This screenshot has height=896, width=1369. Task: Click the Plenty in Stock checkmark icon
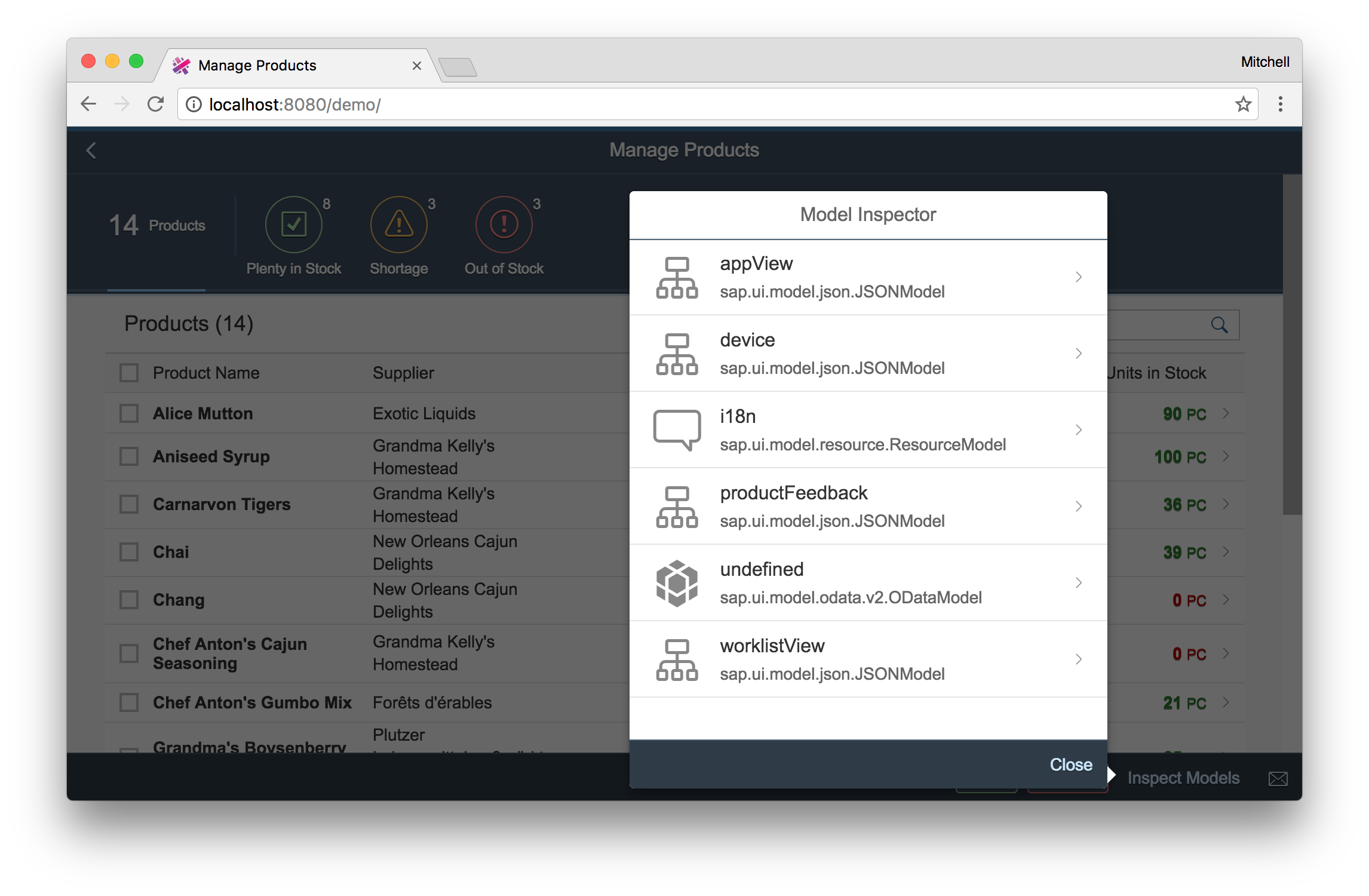pyautogui.click(x=294, y=225)
